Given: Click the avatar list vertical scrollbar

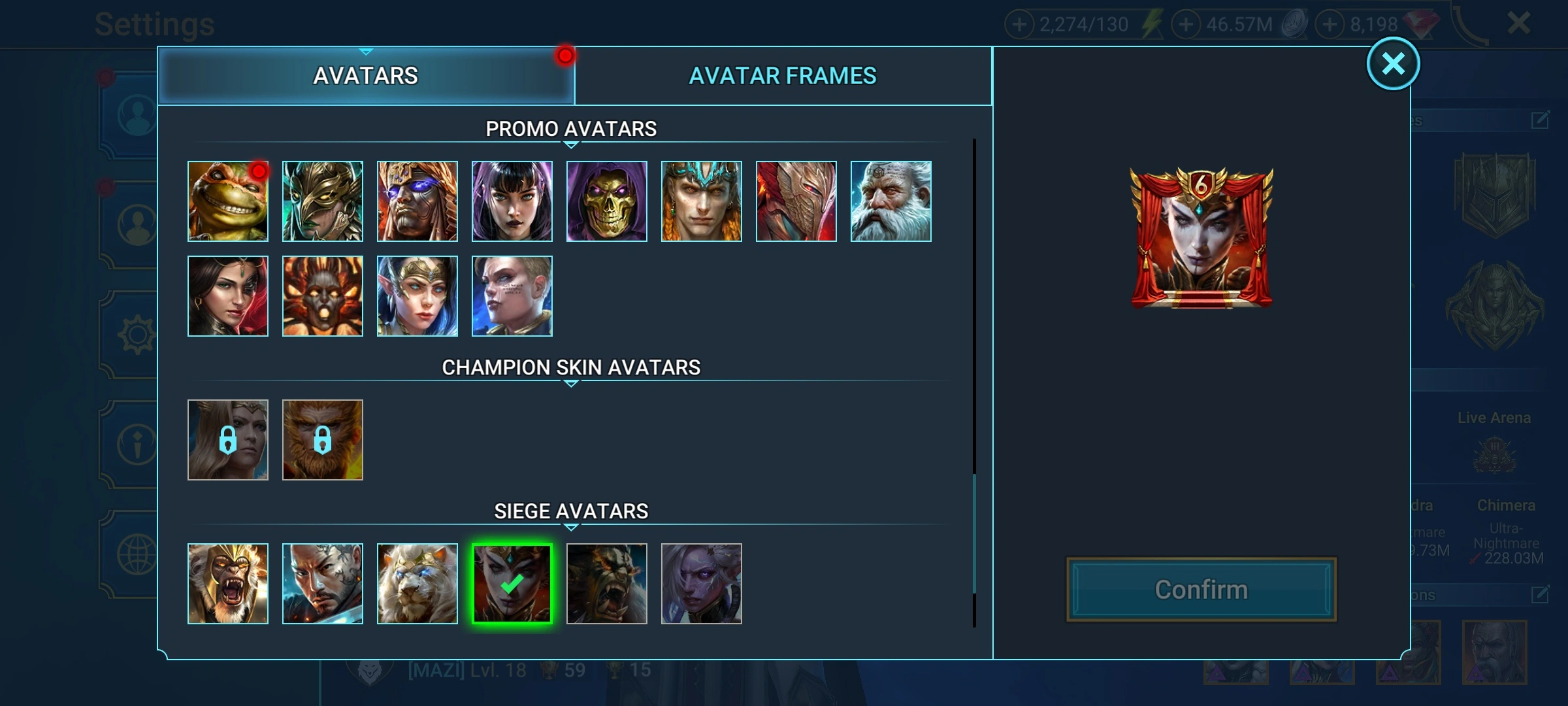Looking at the screenshot, I should [x=974, y=382].
